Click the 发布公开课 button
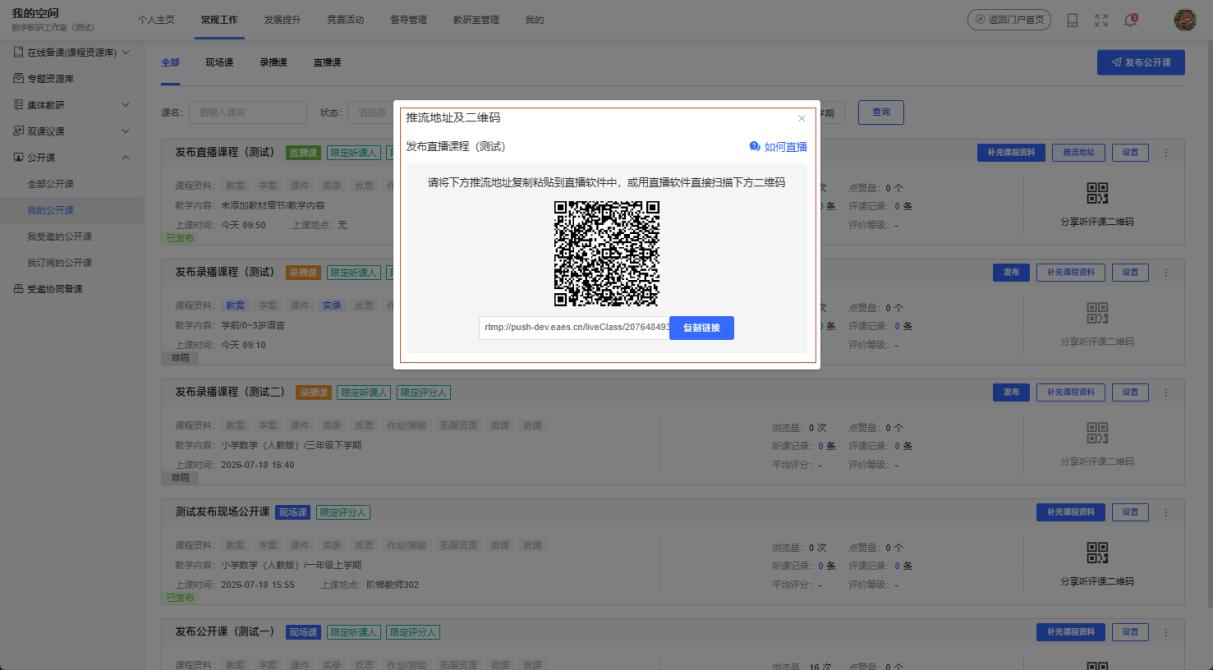This screenshot has height=670, width=1213. click(x=1140, y=62)
